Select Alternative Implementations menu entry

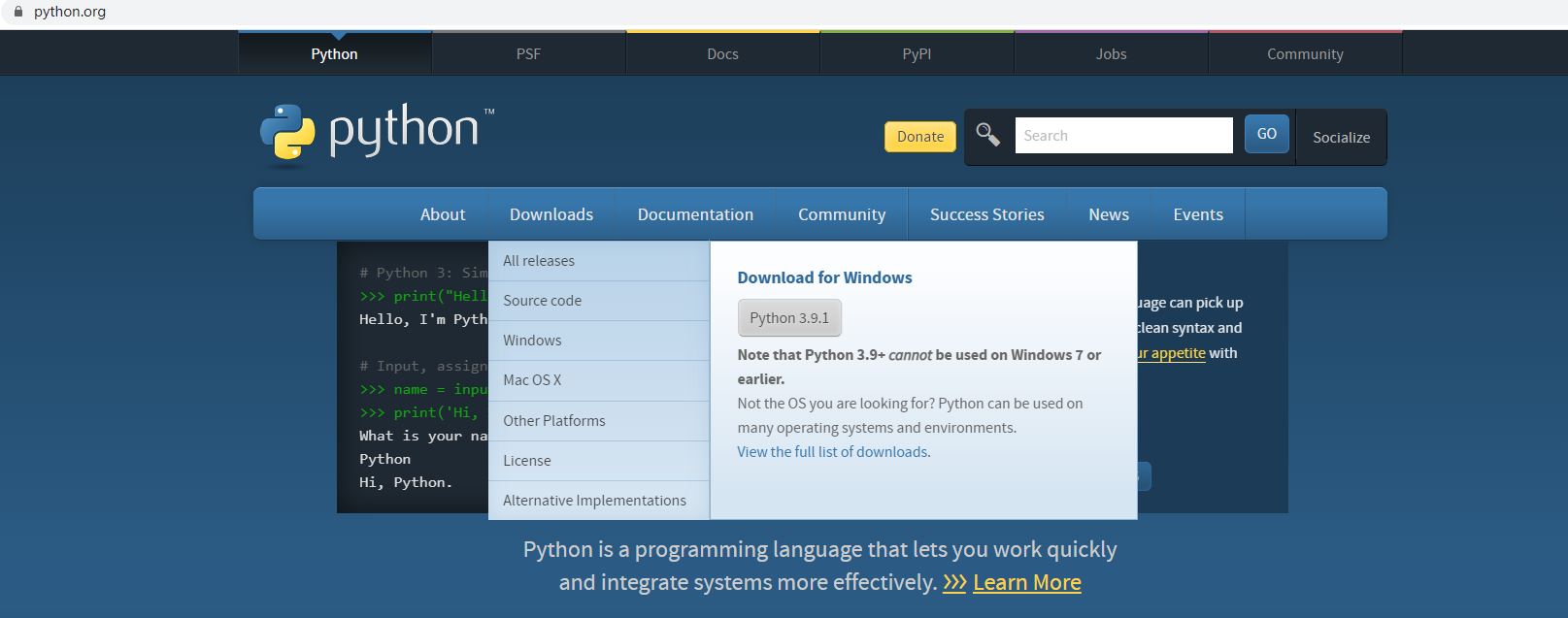tap(599, 501)
